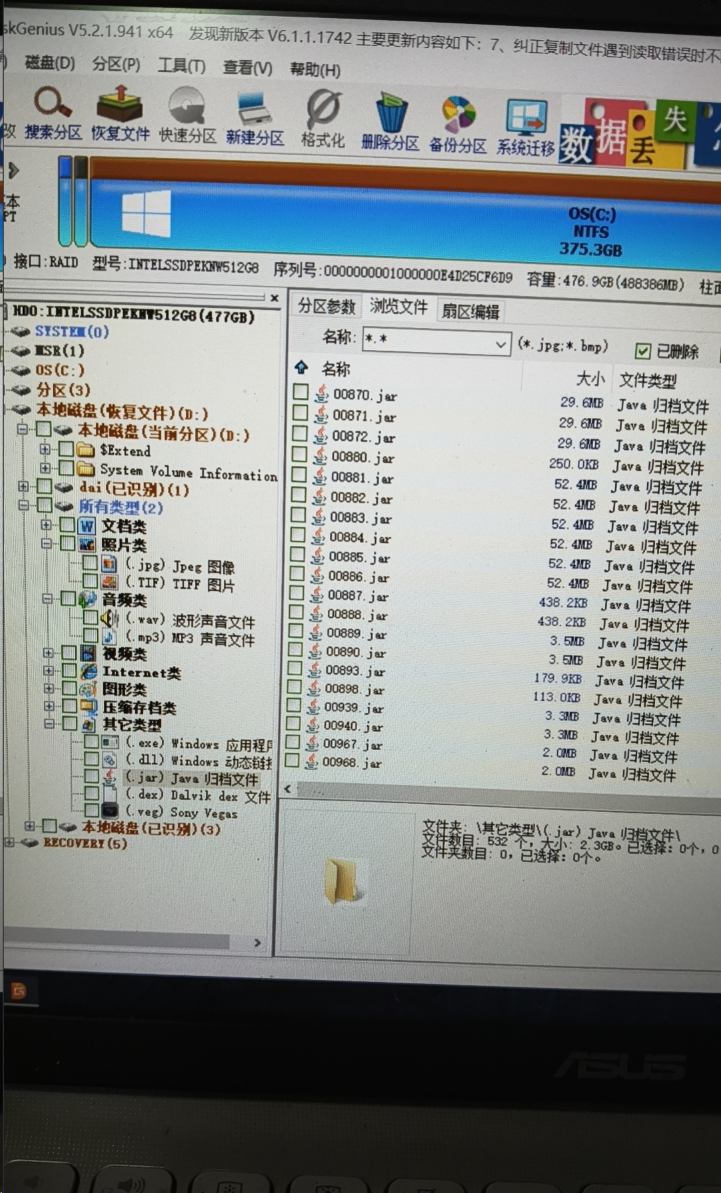
Task: Switch to the 分区参数 tab
Action: tap(326, 307)
